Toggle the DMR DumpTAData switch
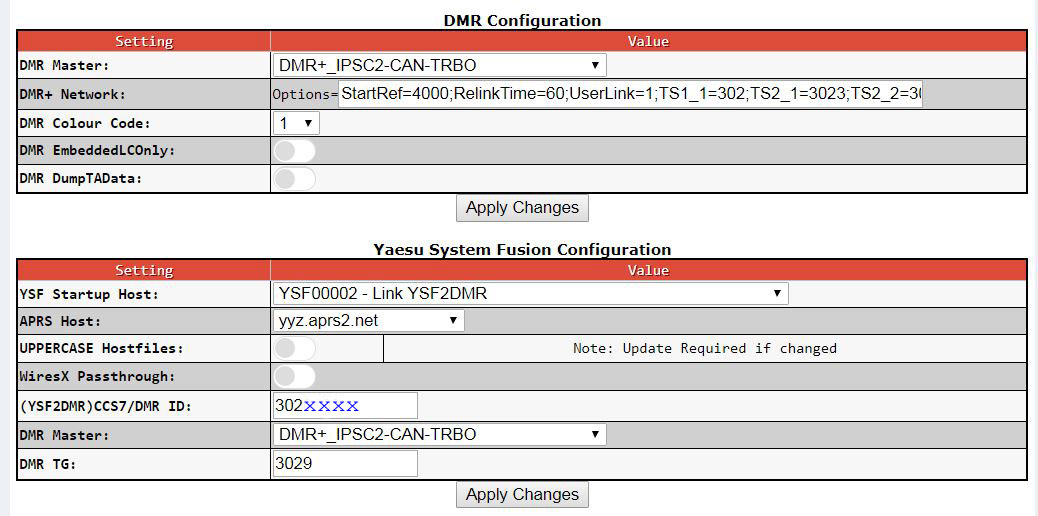 click(x=295, y=179)
